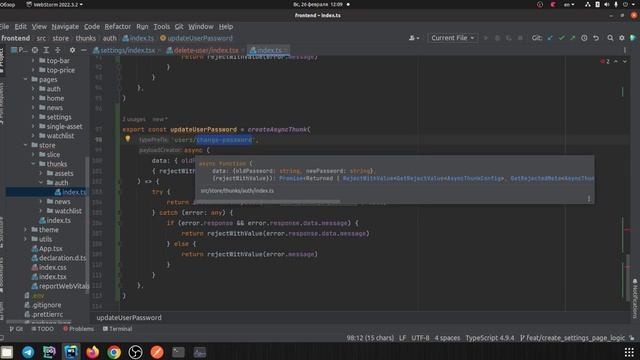This screenshot has height=360, width=640.
Task: Switch to settings/index.tsx tab
Action: [x=127, y=50]
